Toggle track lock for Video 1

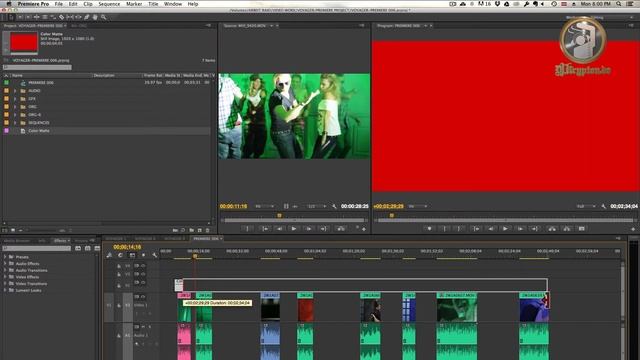click(119, 305)
